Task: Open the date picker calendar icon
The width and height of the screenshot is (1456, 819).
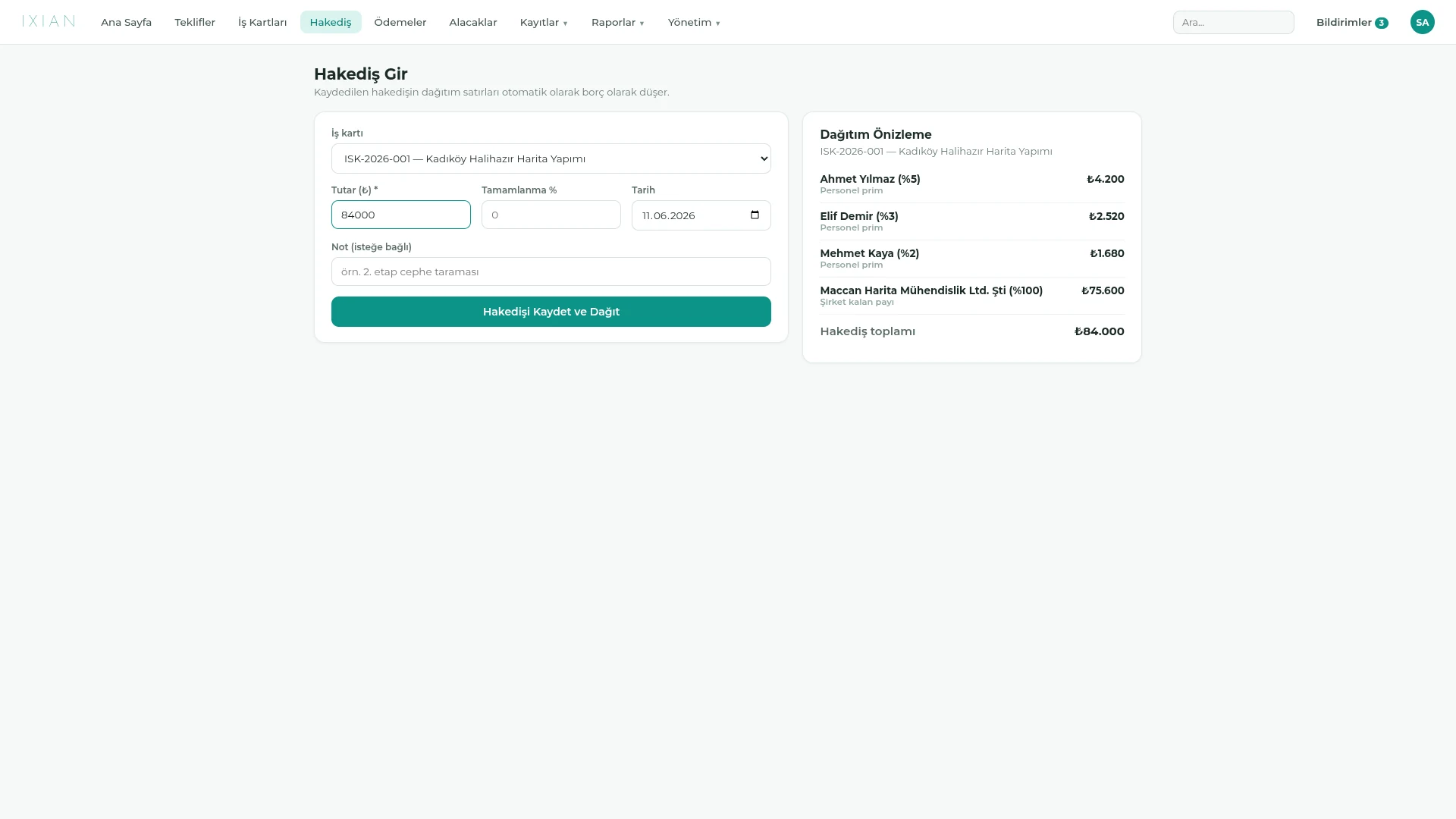Action: coord(755,215)
